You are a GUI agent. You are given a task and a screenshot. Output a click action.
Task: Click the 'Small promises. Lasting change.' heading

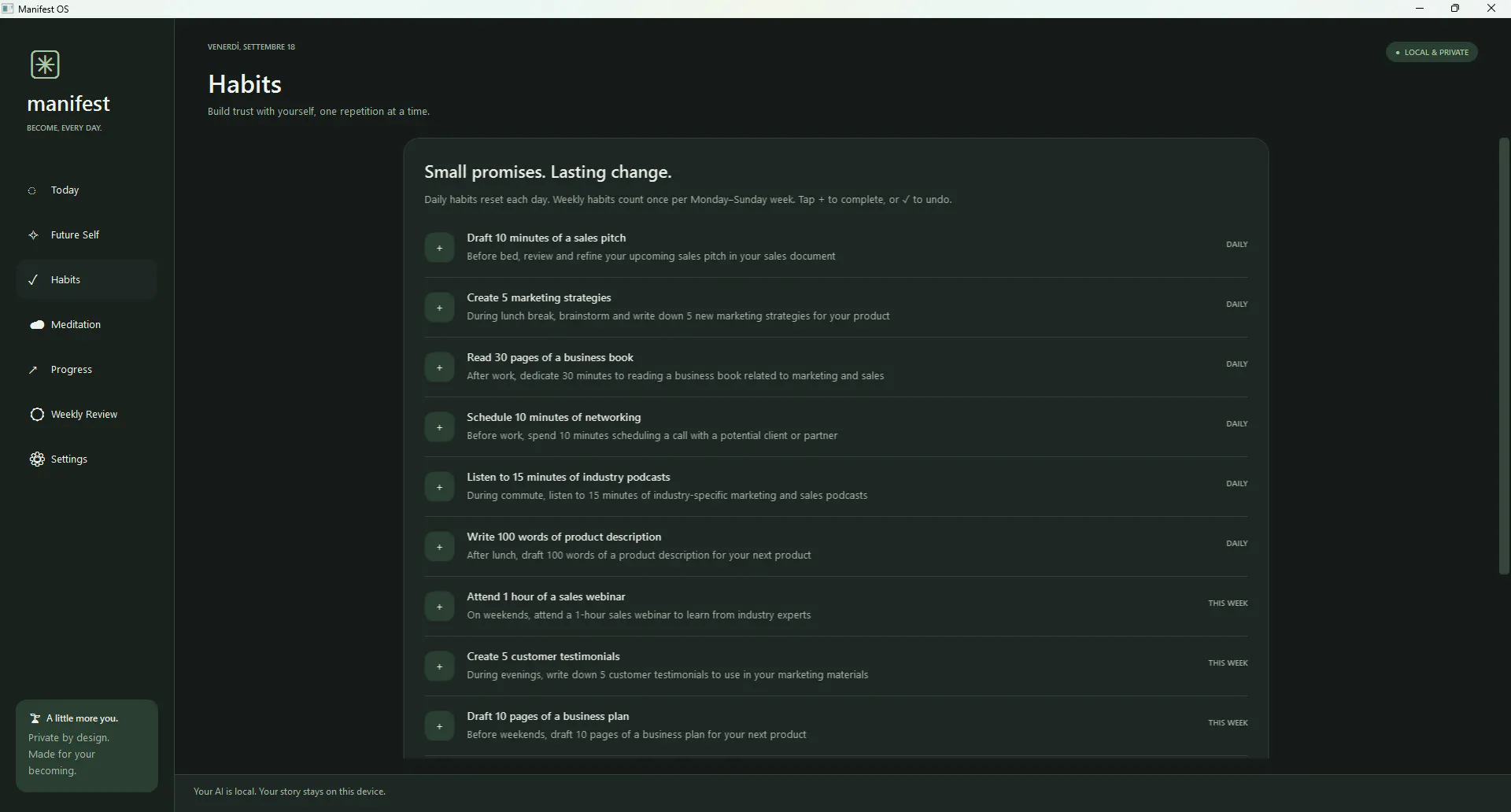click(x=548, y=172)
